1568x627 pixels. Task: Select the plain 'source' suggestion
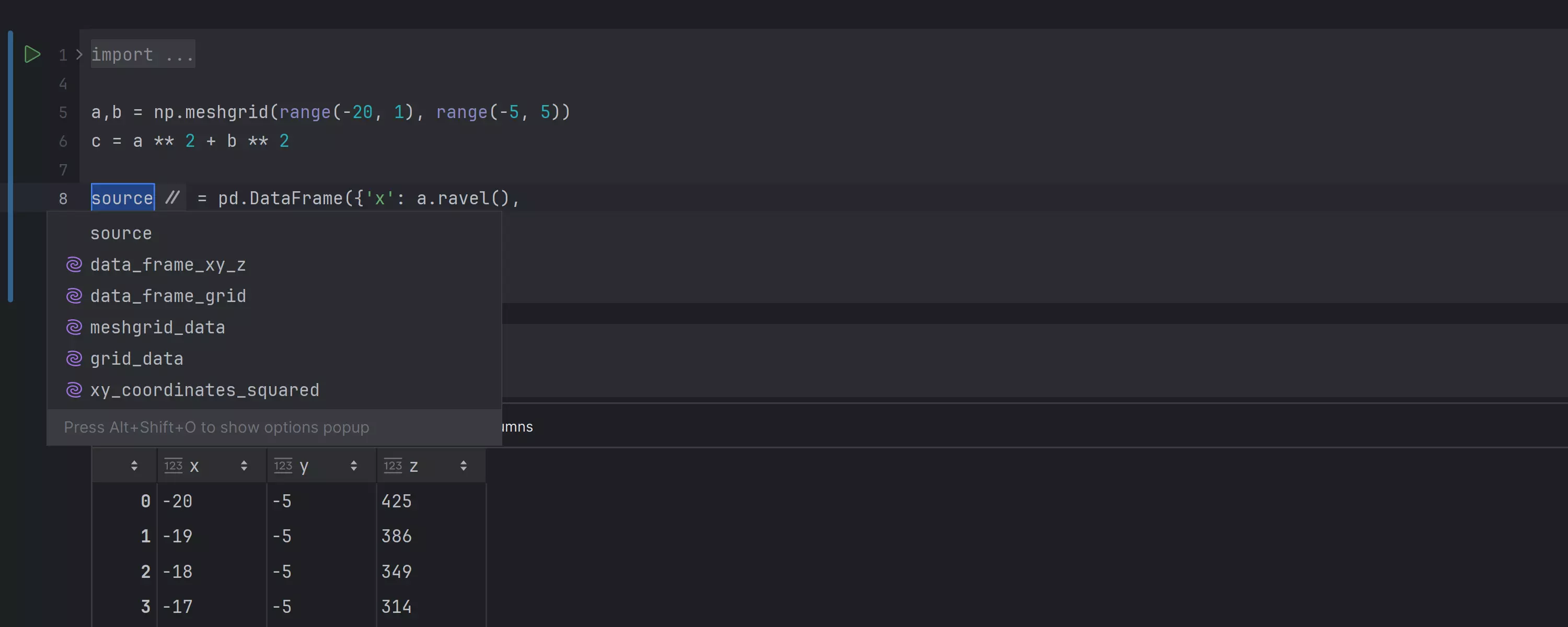121,234
